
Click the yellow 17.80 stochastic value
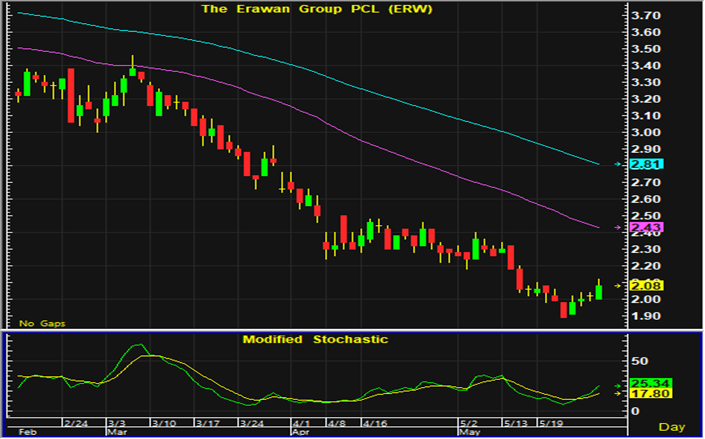click(651, 394)
